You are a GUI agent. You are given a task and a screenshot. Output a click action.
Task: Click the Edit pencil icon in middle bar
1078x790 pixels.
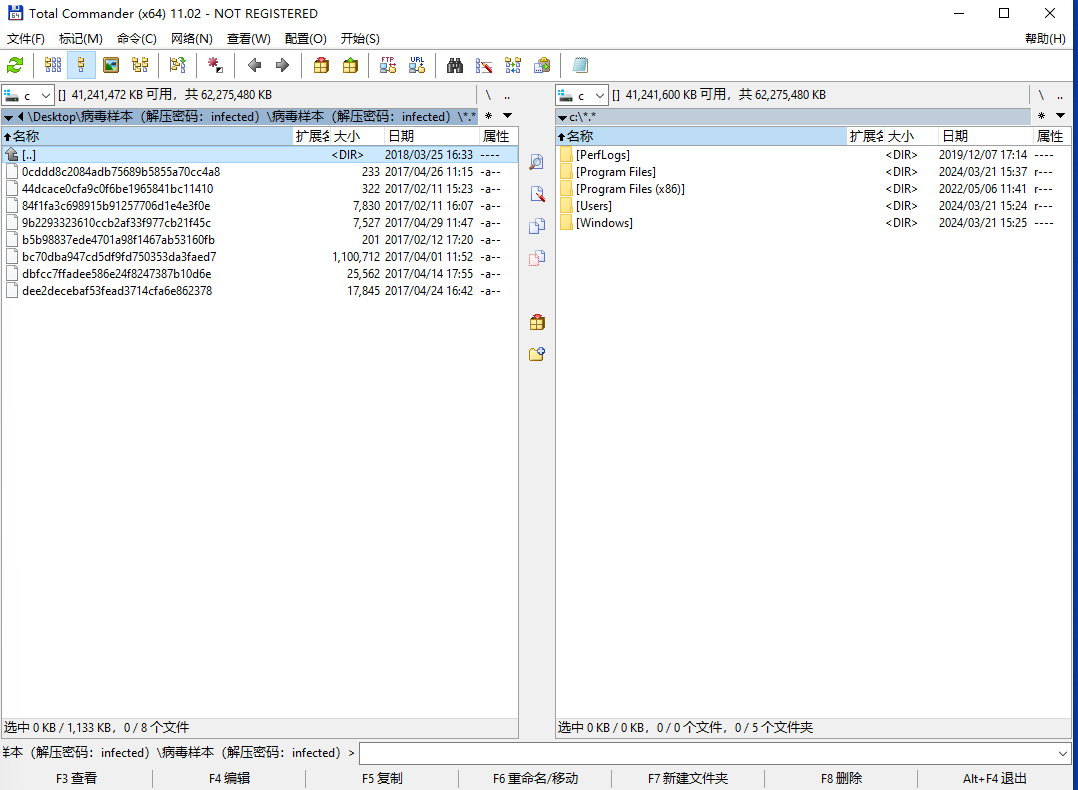pos(537,194)
